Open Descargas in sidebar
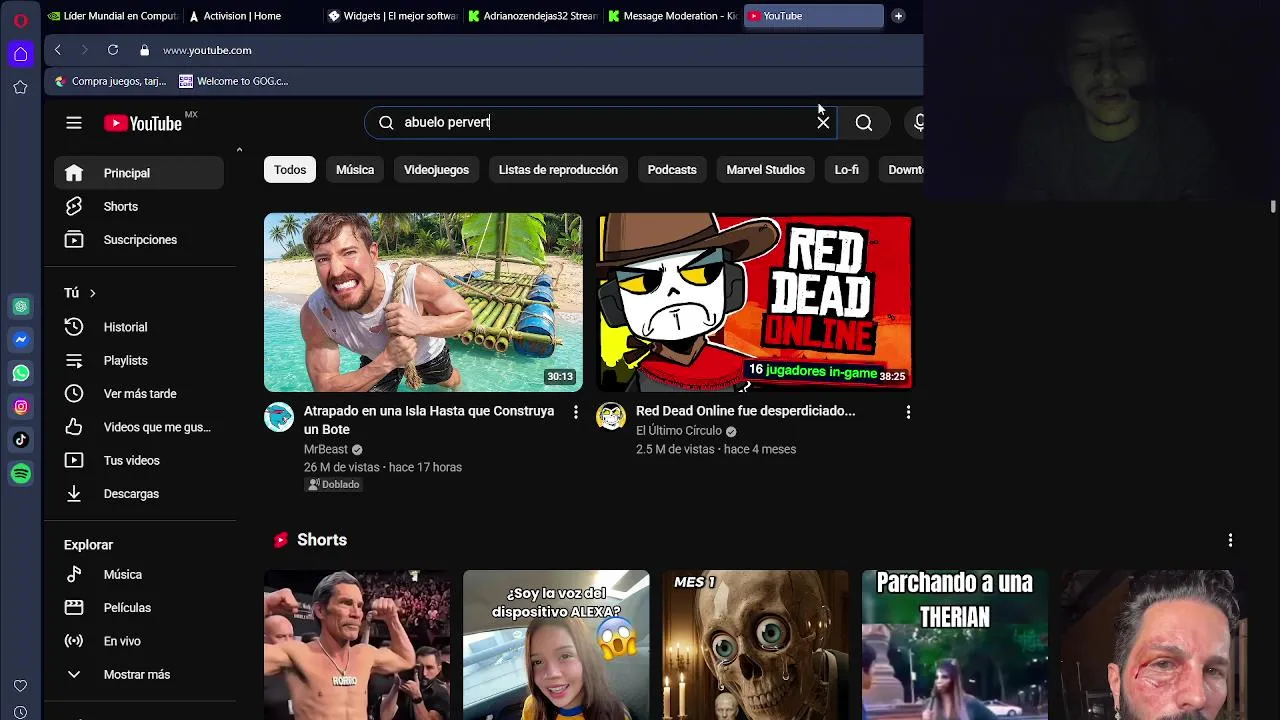Screen dimensions: 1280x720 click(x=139, y=494)
